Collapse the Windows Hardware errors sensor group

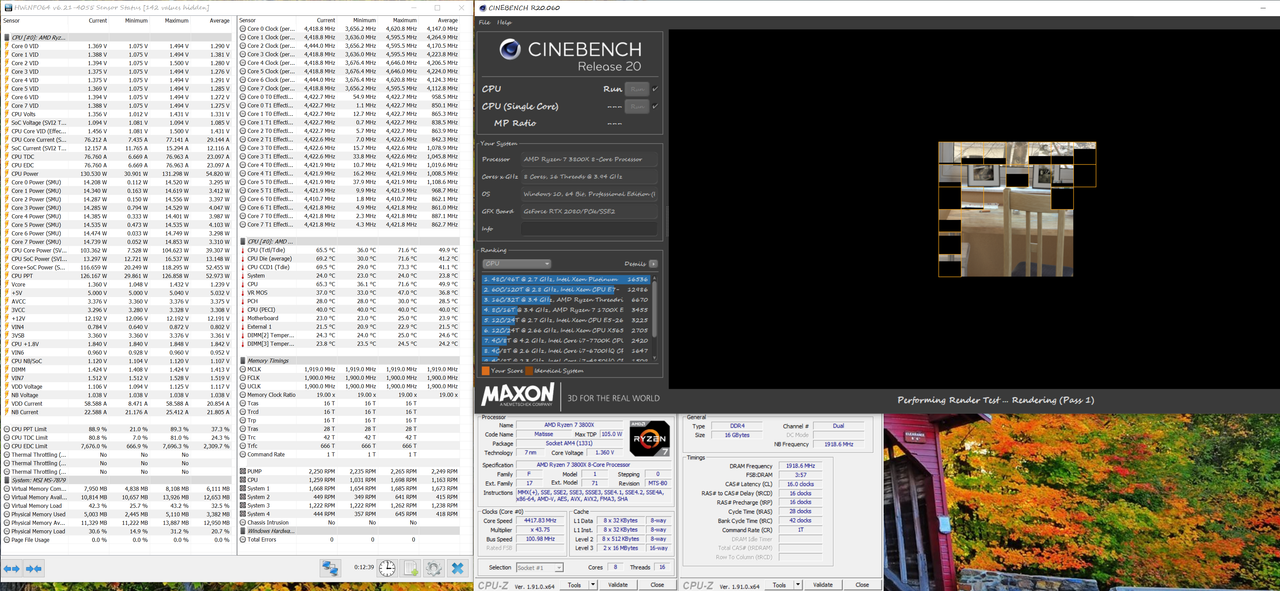tap(241, 530)
